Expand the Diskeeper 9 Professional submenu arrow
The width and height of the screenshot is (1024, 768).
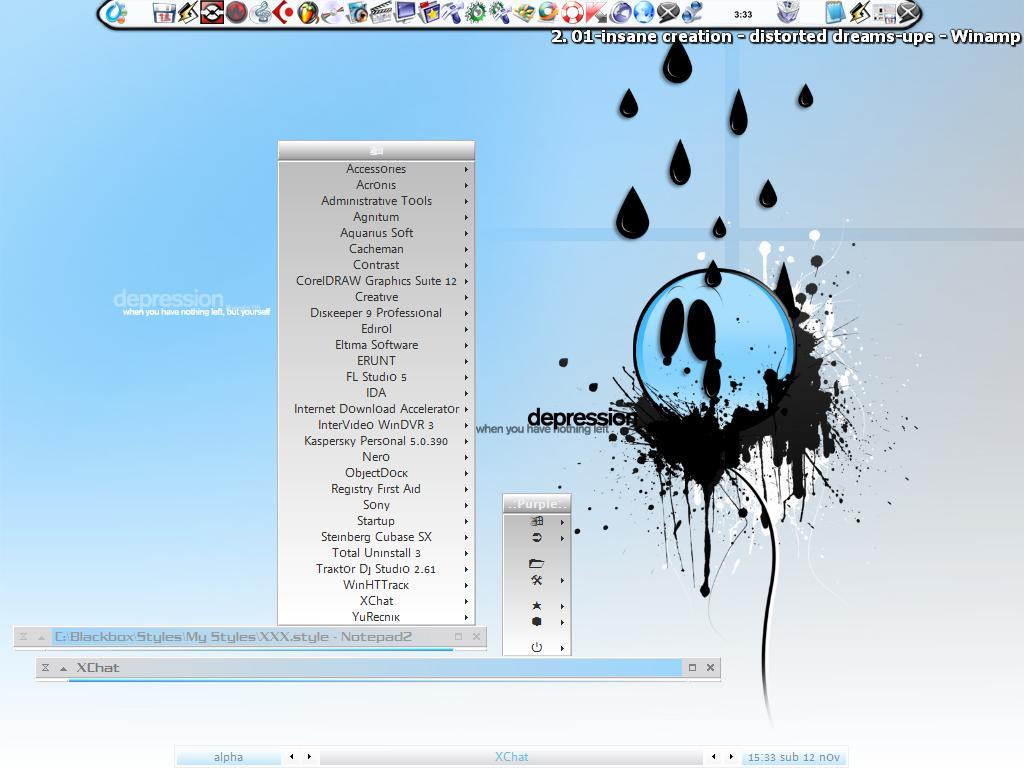click(466, 313)
